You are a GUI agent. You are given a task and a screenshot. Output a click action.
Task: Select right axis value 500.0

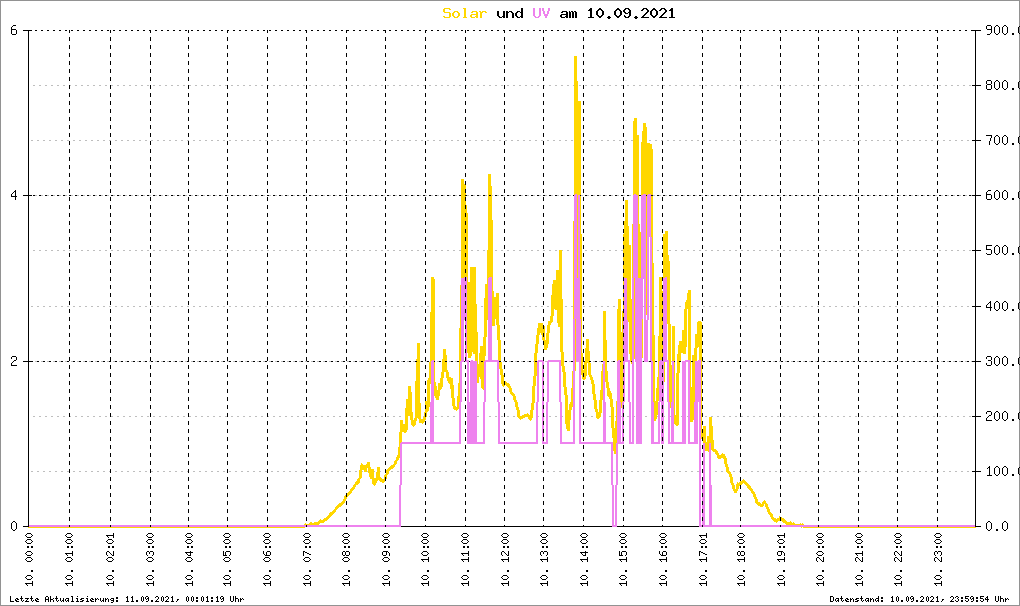[1001, 251]
